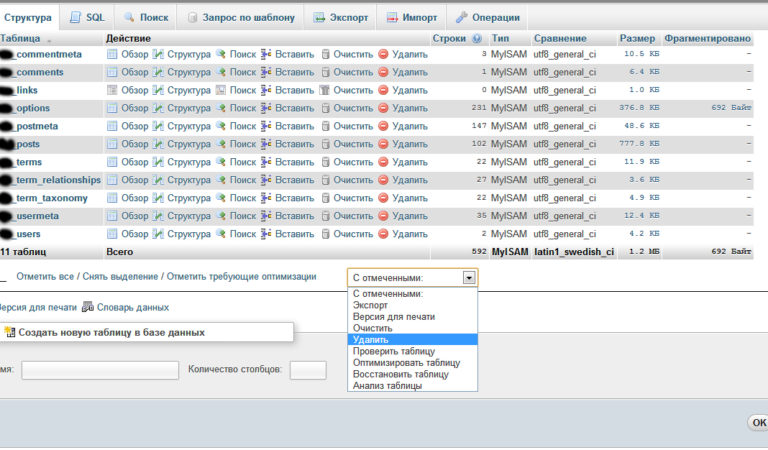Click the Структура icon in the _options row
768x450 pixels.
158,108
